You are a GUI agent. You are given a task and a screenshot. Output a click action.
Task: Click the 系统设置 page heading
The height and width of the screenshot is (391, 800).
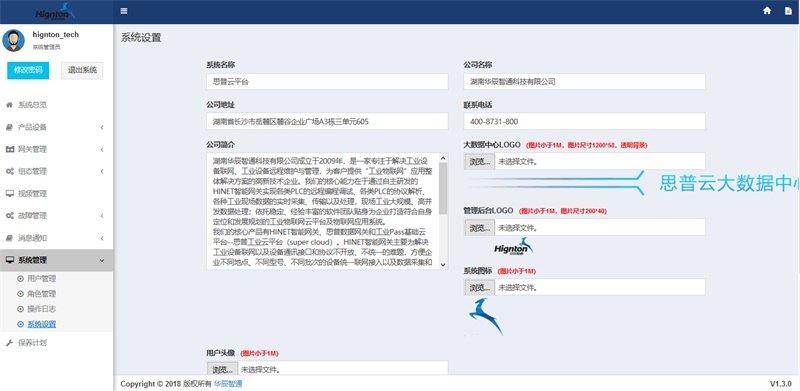tap(141, 38)
